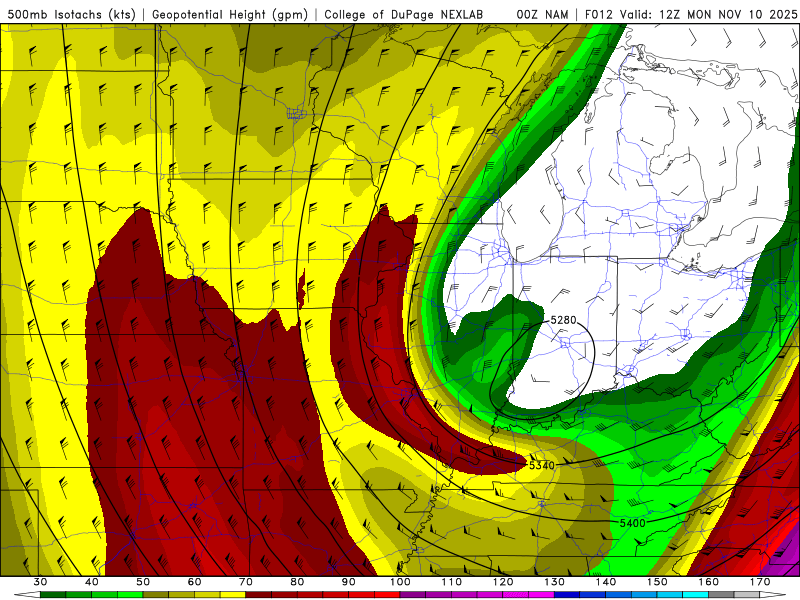The width and height of the screenshot is (800, 600).
Task: Click the 5340 height contour label
Action: (x=542, y=465)
